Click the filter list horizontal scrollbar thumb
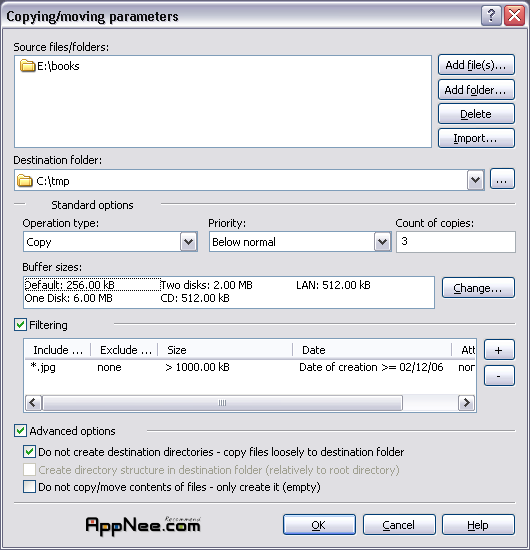 click(x=222, y=403)
